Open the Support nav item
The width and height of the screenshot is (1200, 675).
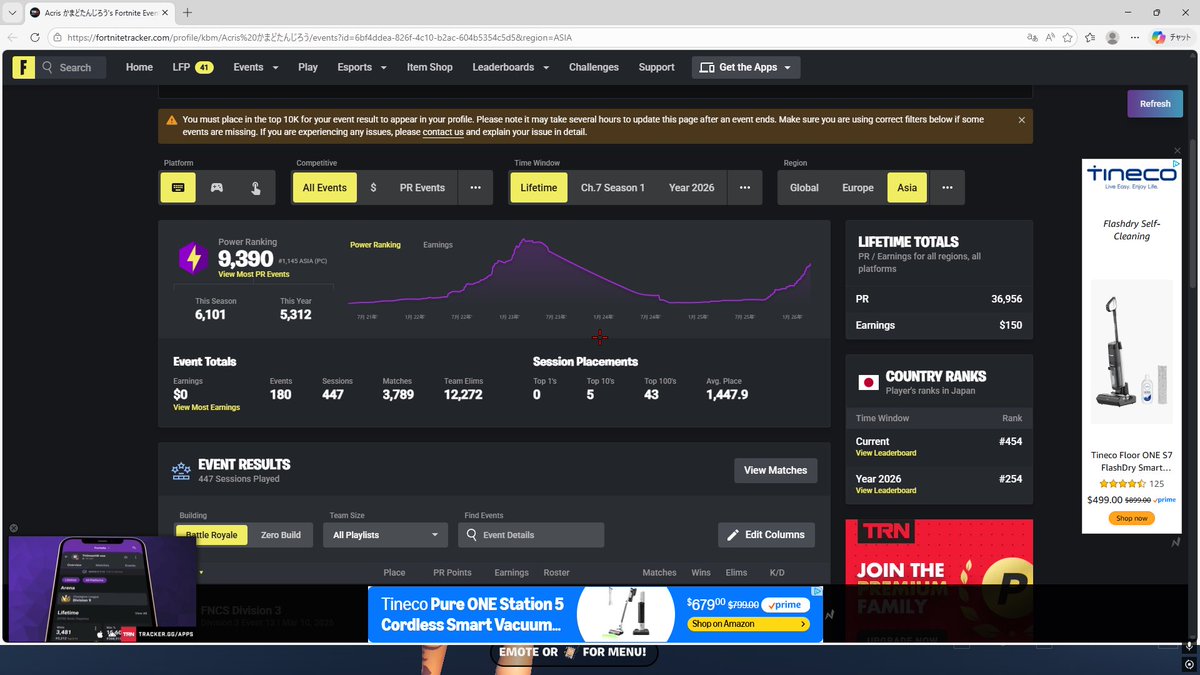656,67
